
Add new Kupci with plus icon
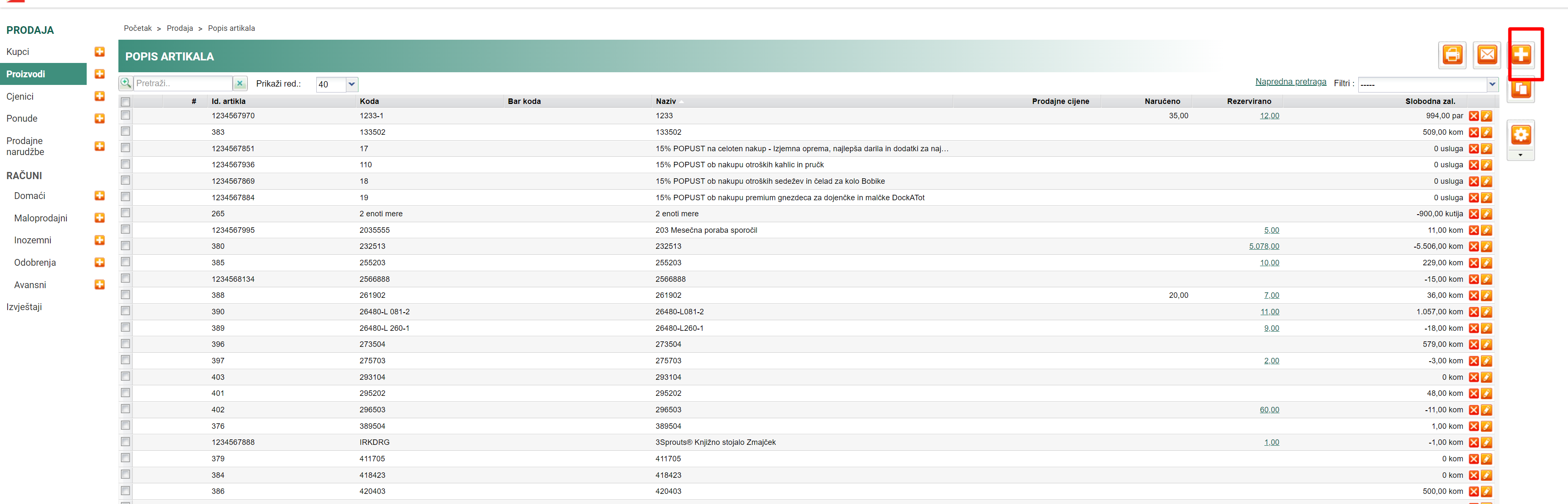tap(100, 52)
